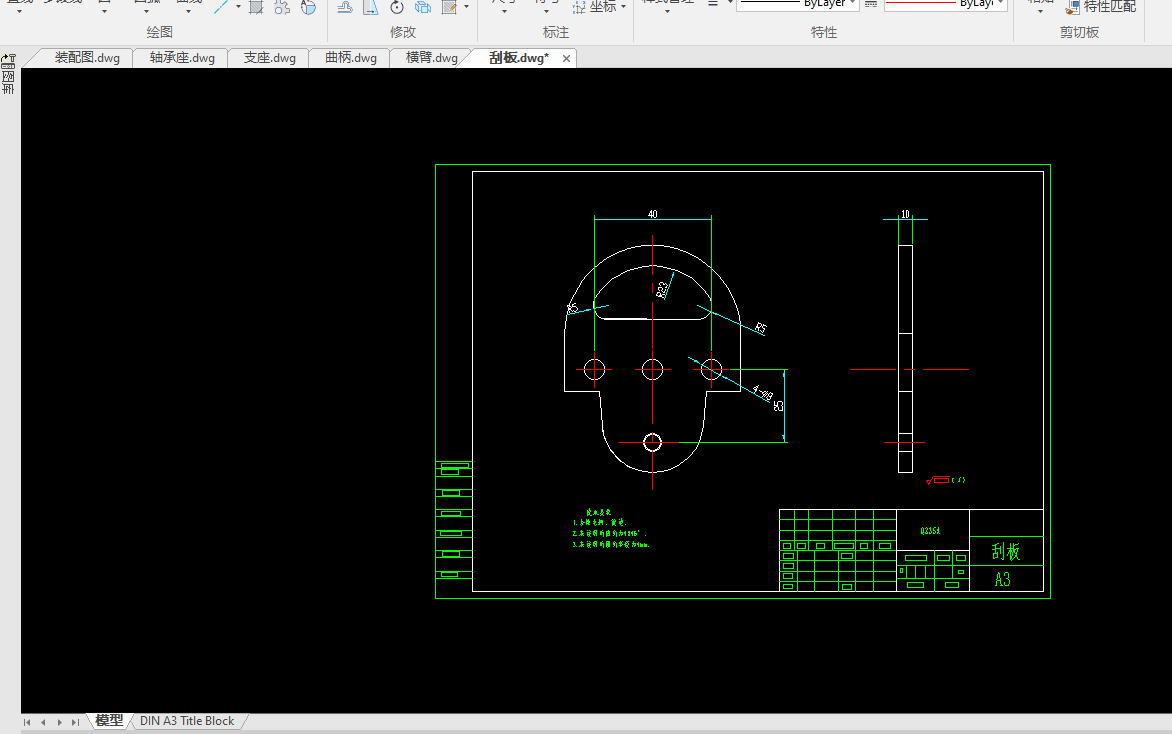Click the 特性匹配 match properties button
The height and width of the screenshot is (734, 1172).
[1100, 7]
